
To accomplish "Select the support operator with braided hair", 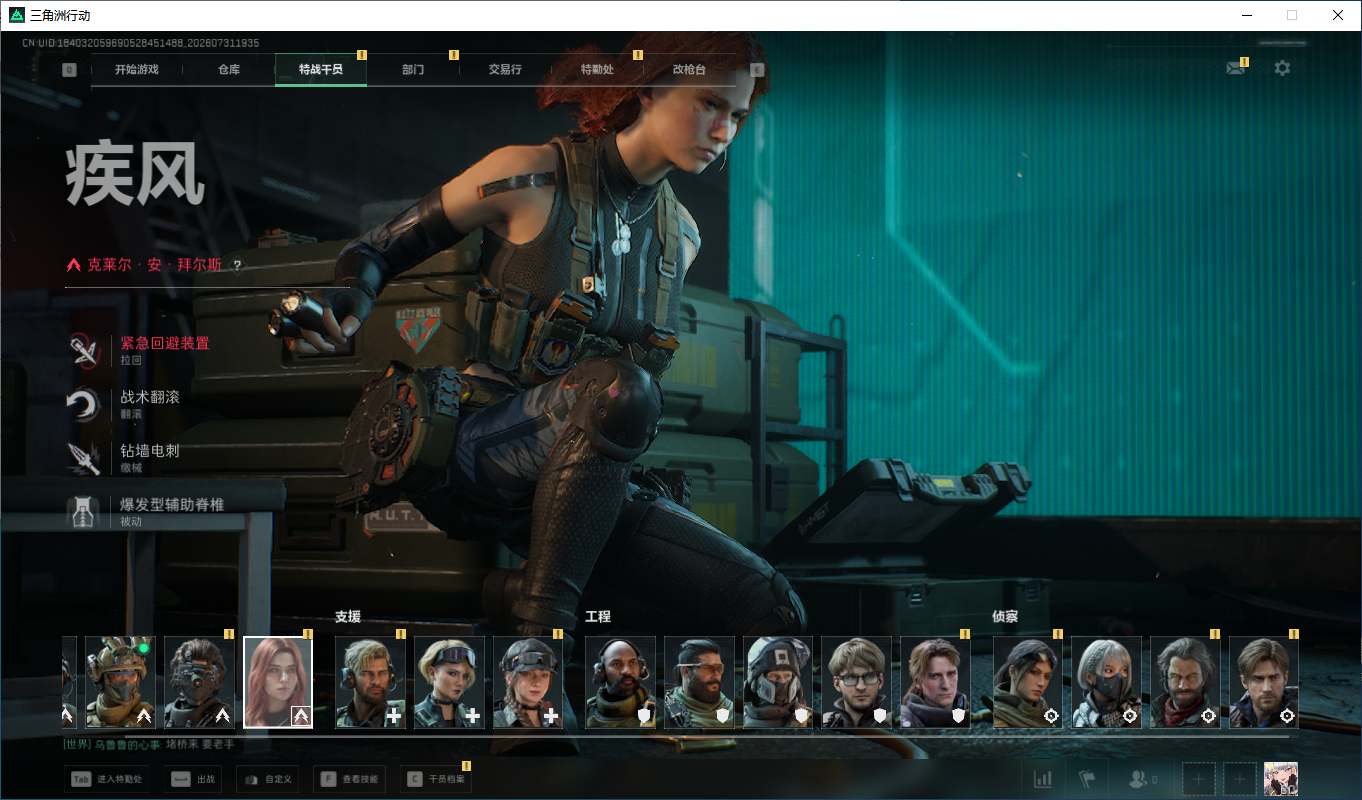I will point(528,682).
